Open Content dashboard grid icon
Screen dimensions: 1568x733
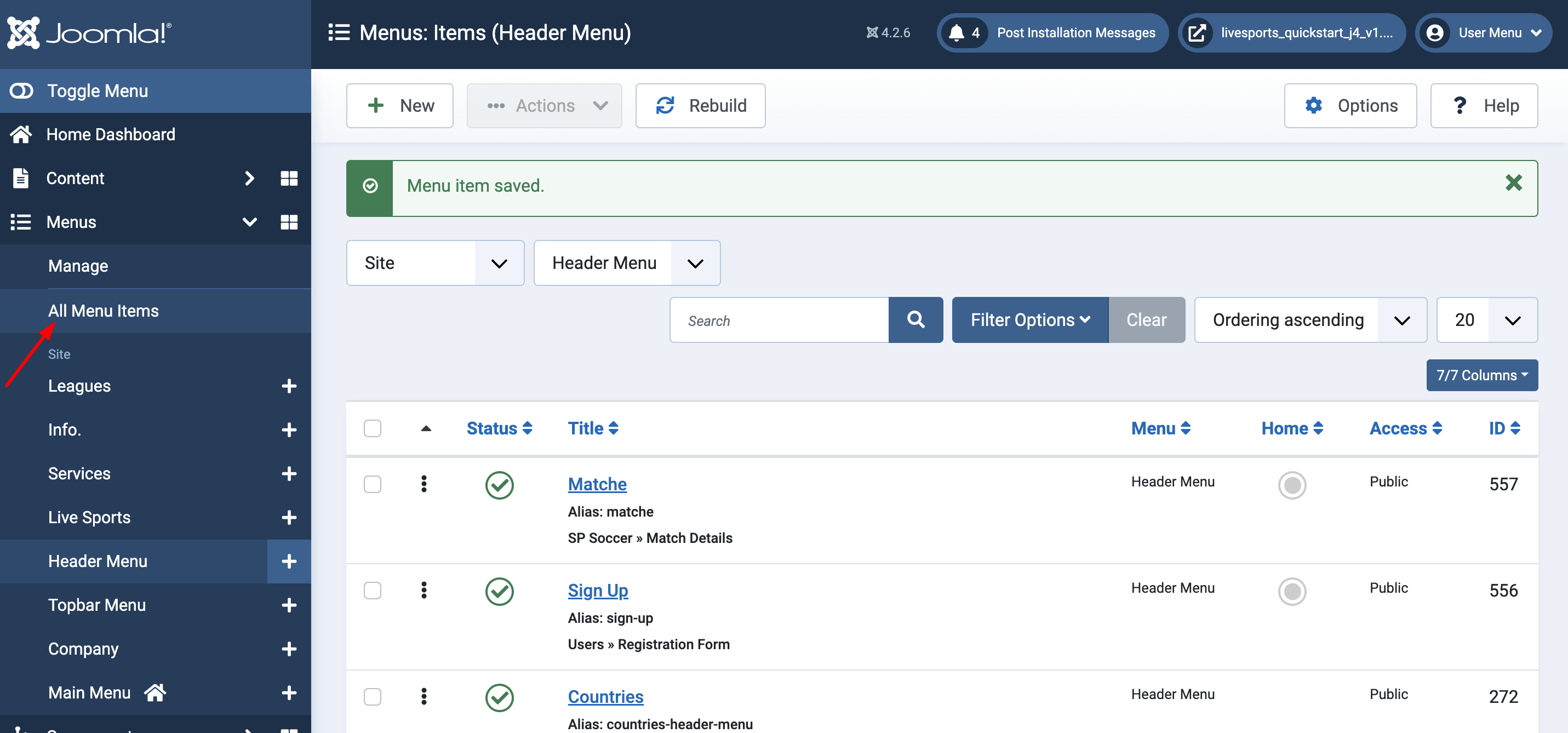pos(289,179)
